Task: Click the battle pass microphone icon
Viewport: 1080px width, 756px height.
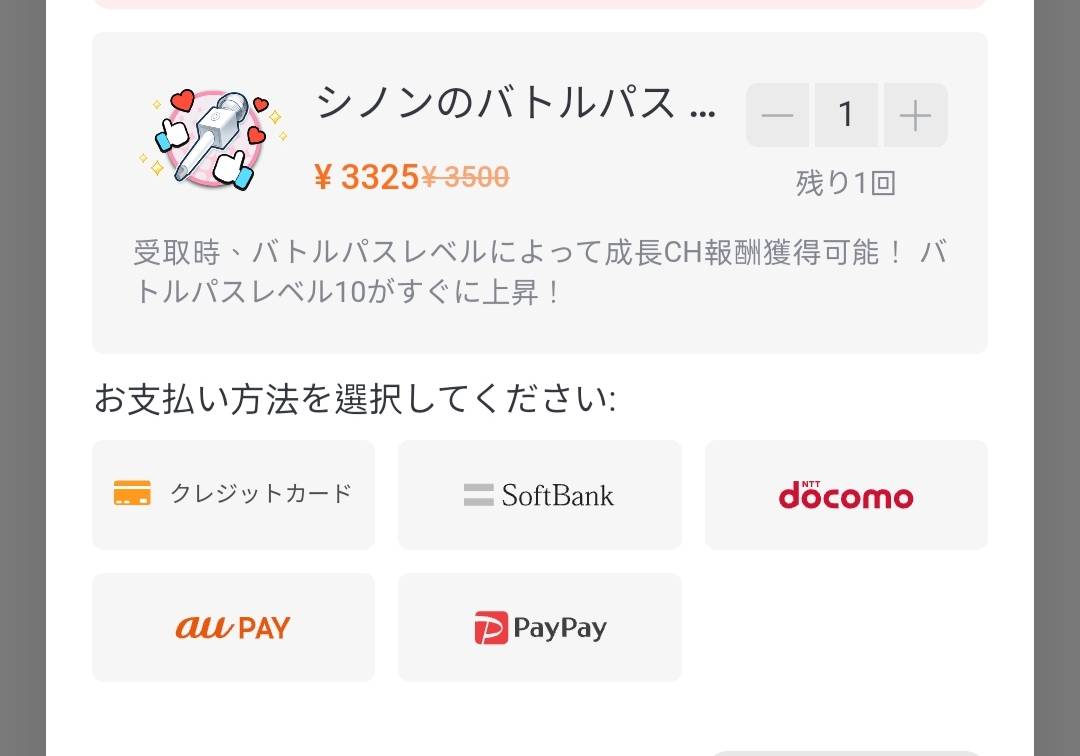Action: (x=212, y=140)
